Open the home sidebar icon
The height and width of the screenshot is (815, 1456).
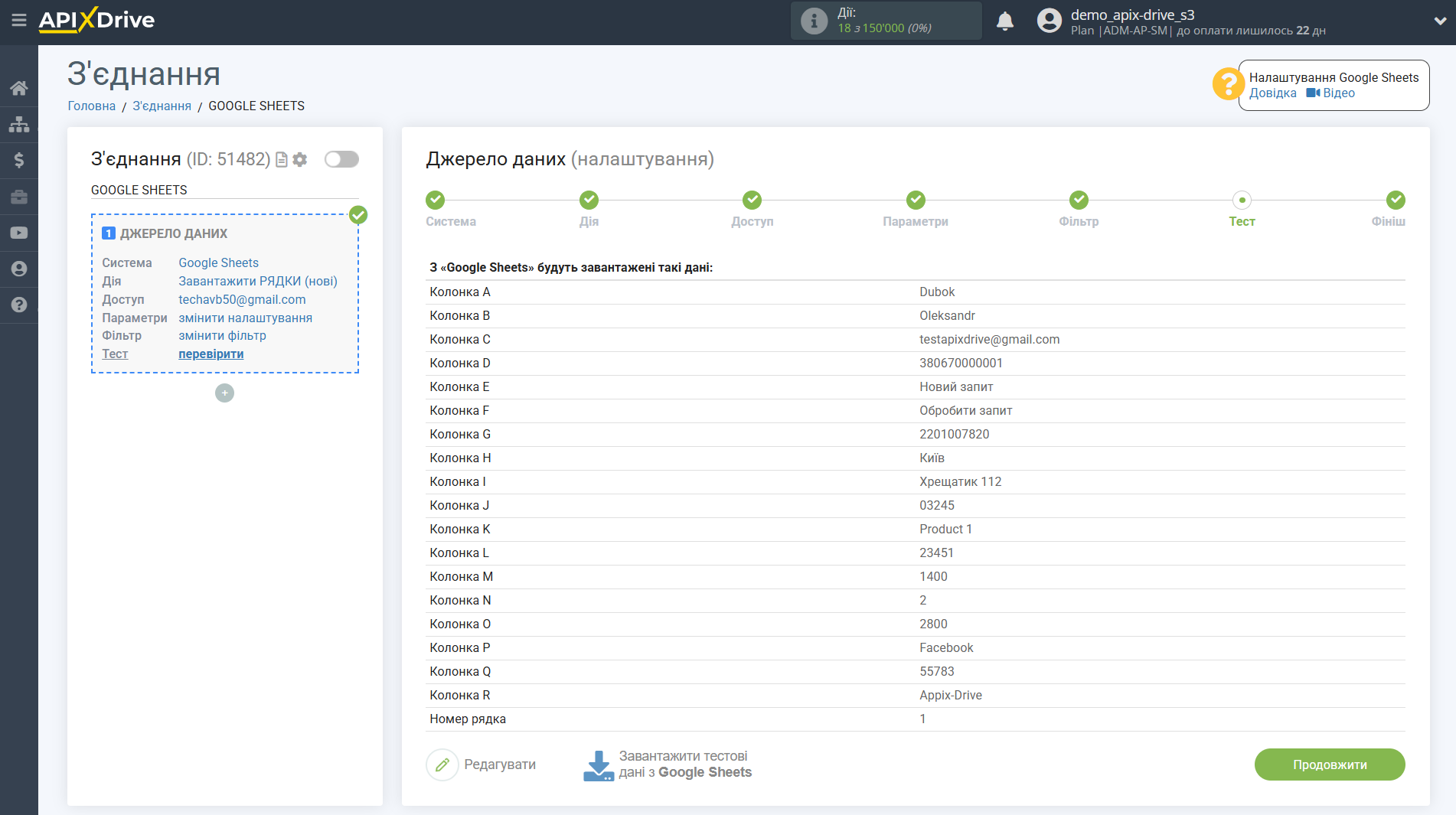coord(19,88)
